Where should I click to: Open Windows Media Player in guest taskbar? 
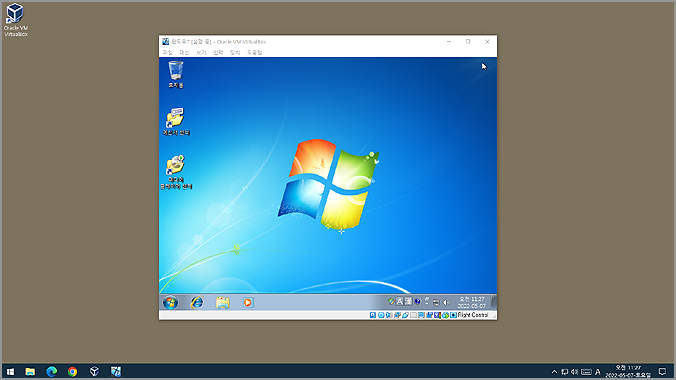(247, 302)
